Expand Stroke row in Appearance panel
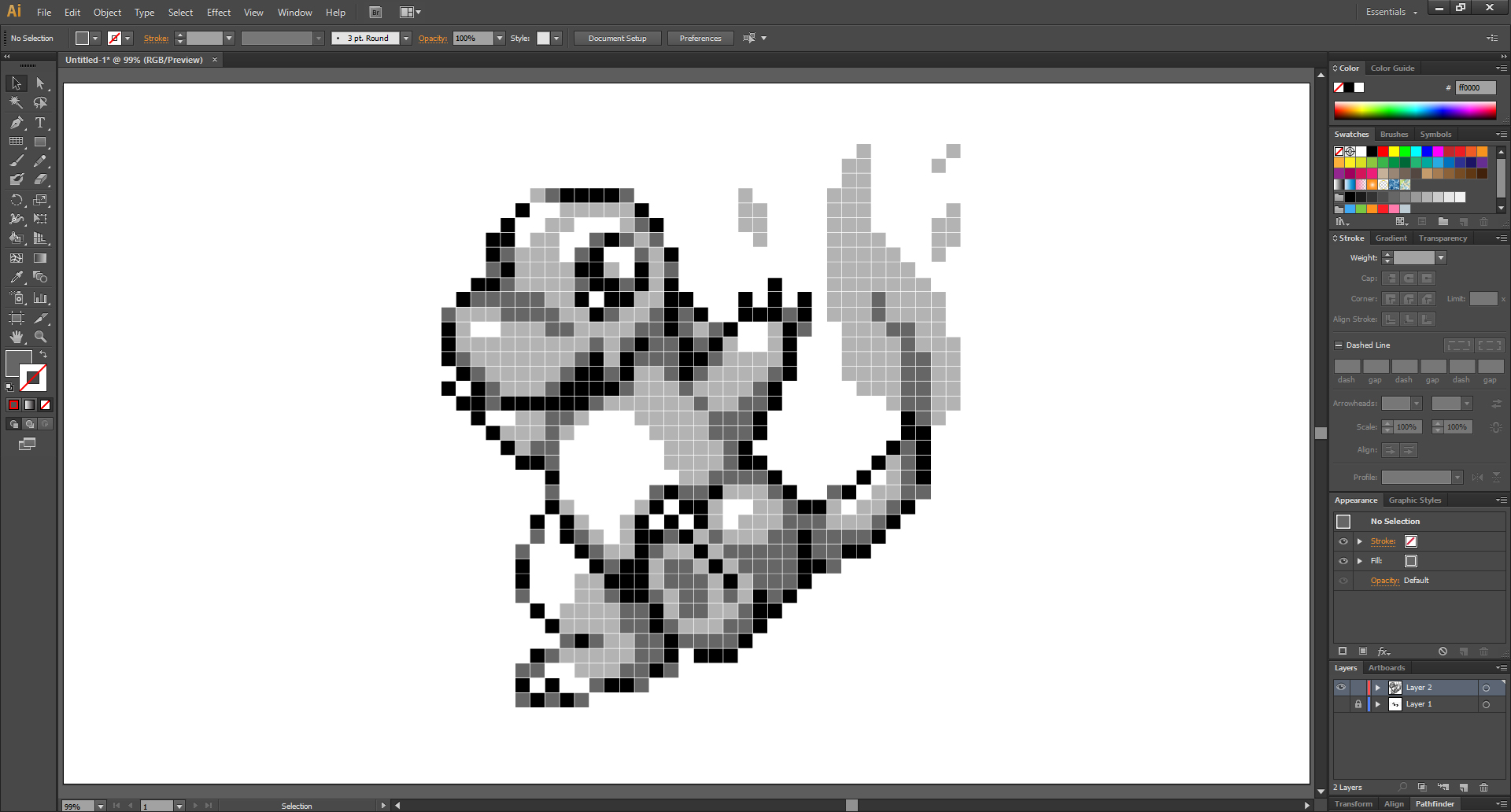Screen dimensions: 1511x812 coord(1359,541)
